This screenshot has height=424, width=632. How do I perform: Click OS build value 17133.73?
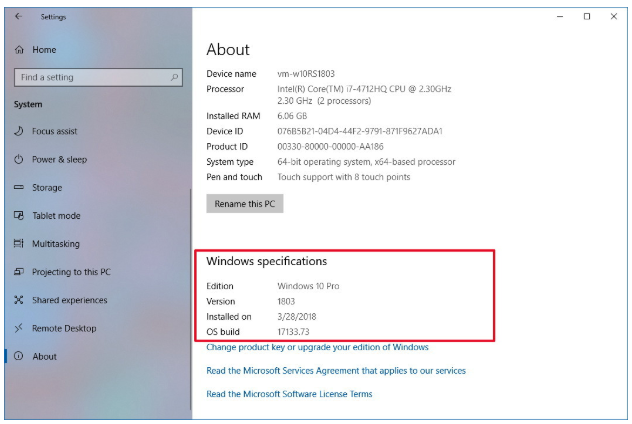(x=293, y=332)
